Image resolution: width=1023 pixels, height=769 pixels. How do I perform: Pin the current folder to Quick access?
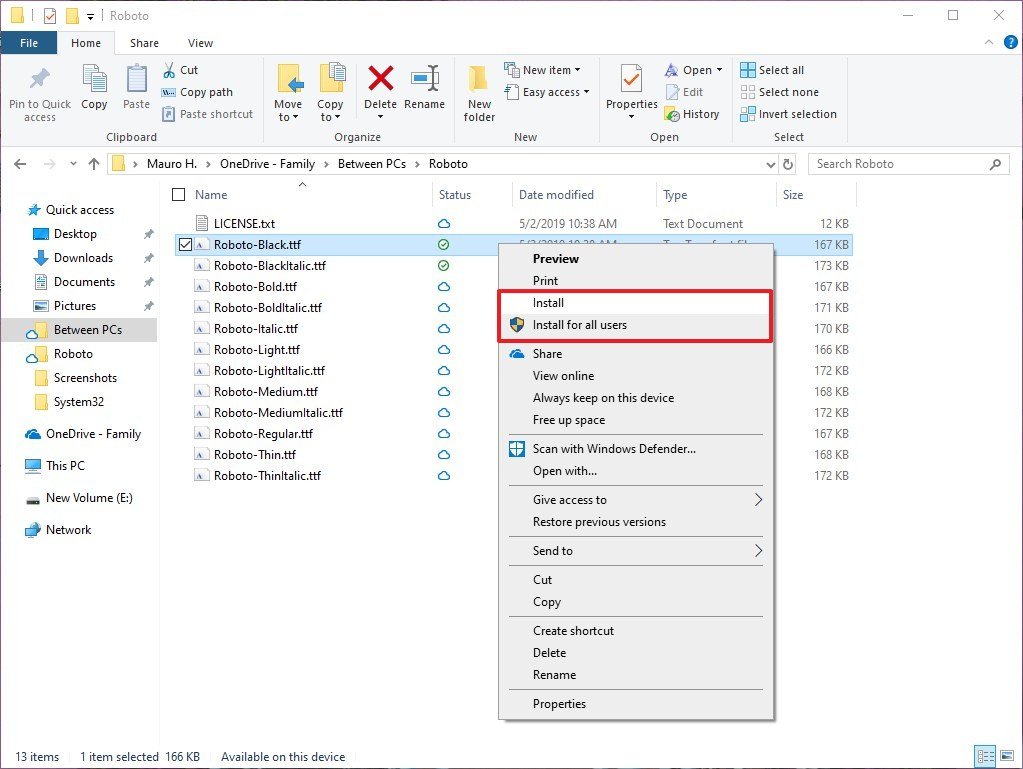[x=39, y=92]
